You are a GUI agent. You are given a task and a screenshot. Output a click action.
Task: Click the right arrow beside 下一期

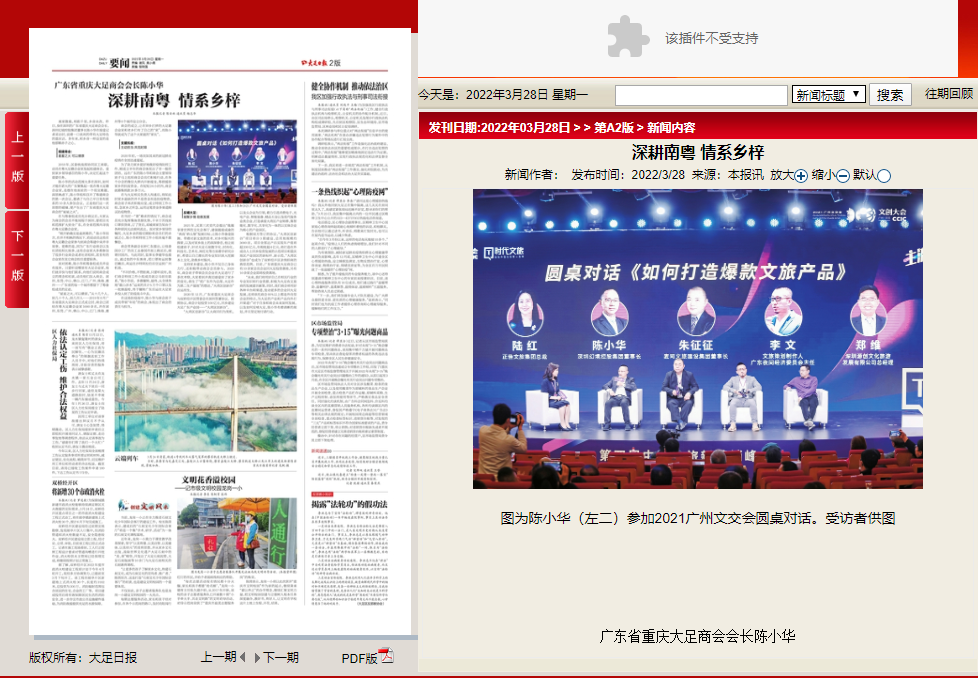point(256,657)
